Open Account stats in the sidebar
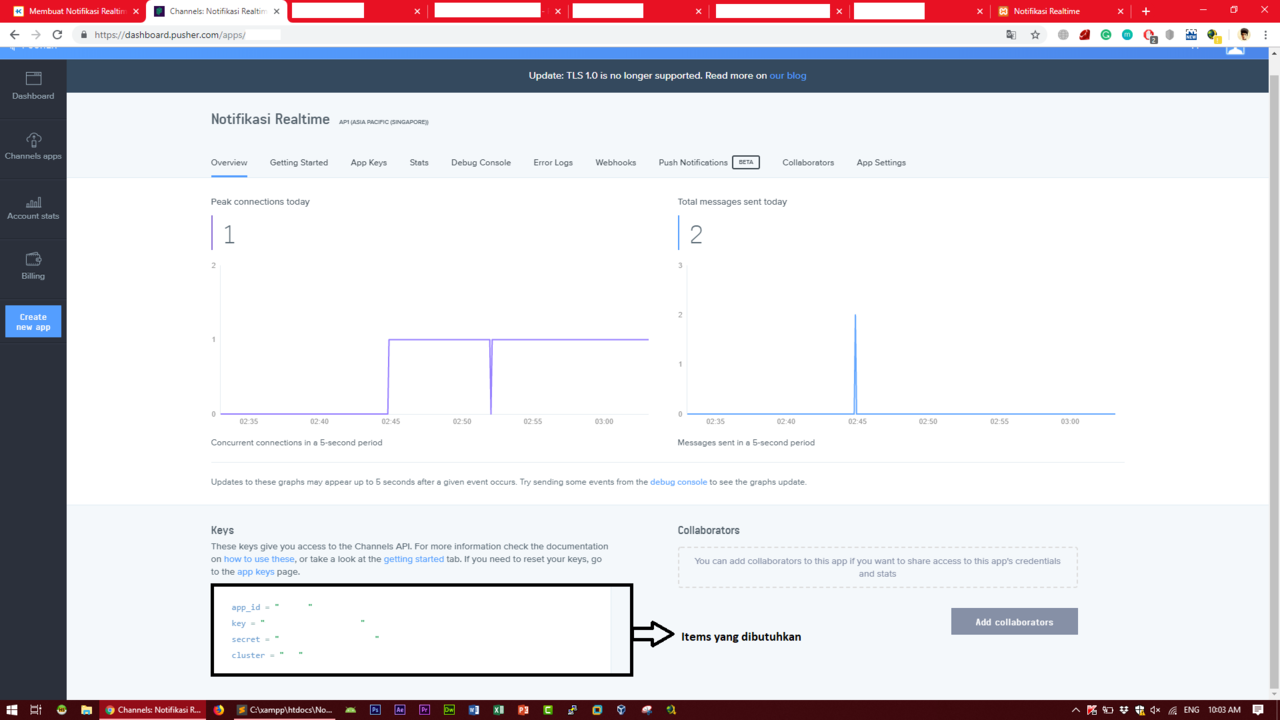The height and width of the screenshot is (720, 1280). [33, 207]
